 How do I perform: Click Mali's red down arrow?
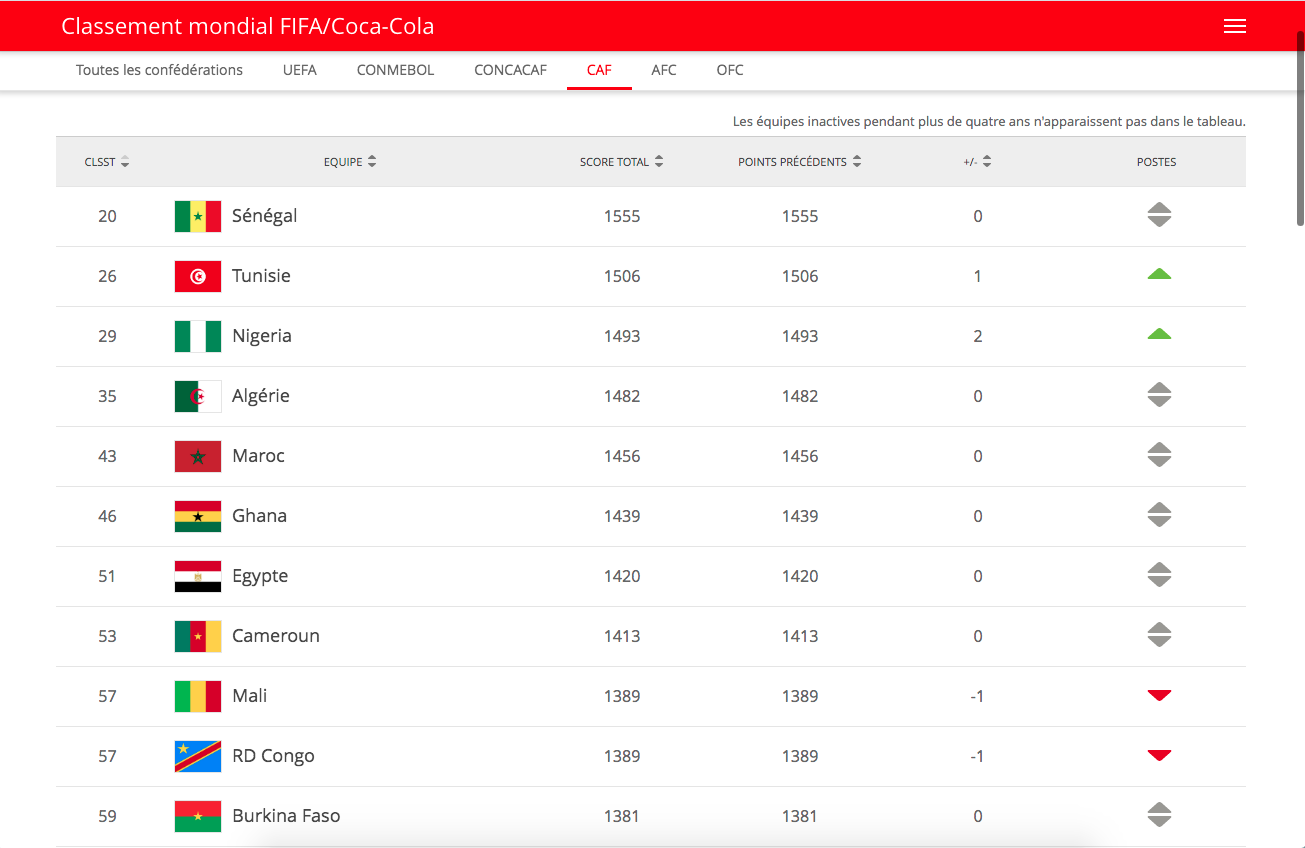tap(1159, 695)
